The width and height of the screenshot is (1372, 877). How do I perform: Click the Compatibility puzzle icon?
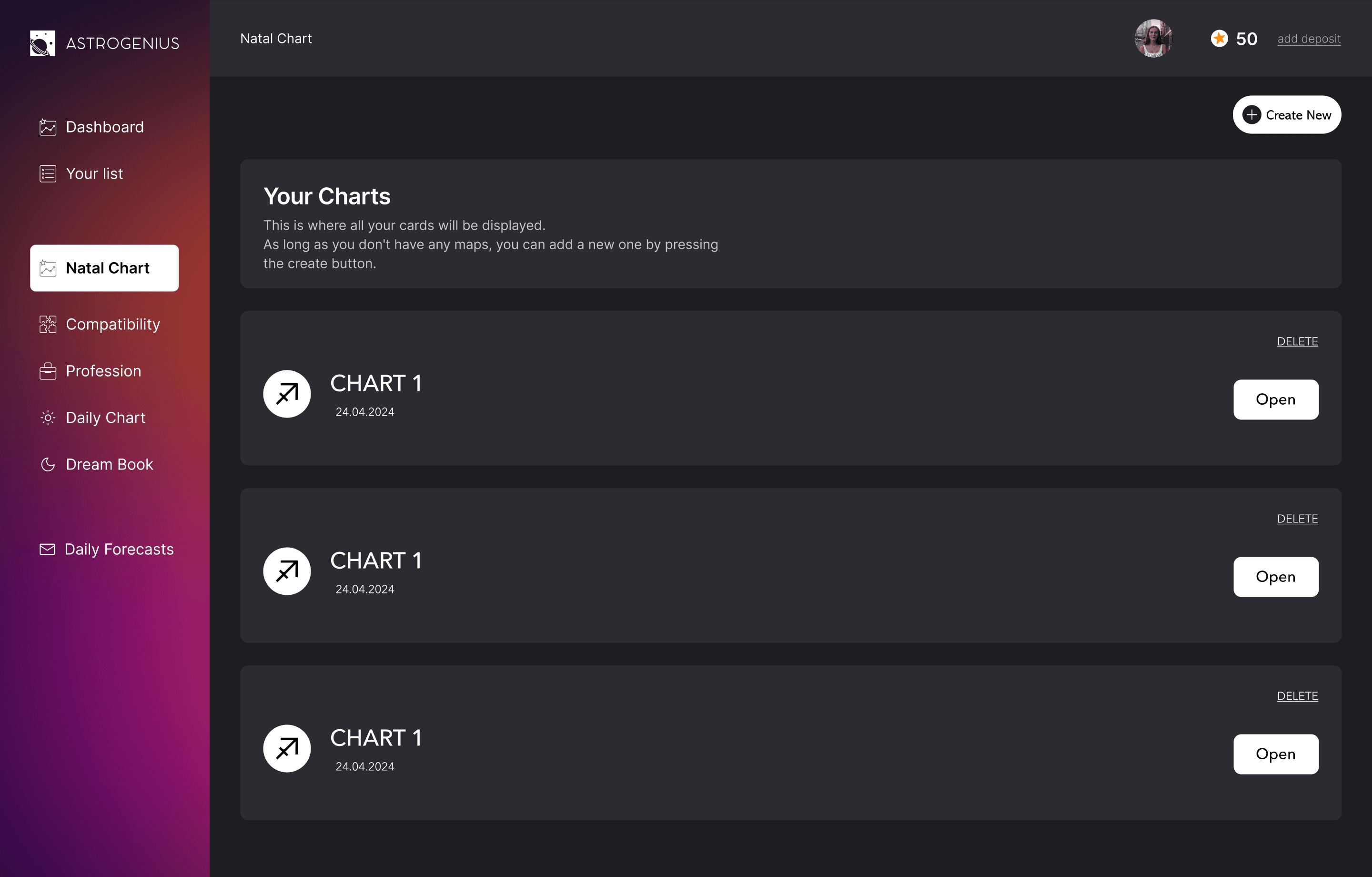48,325
